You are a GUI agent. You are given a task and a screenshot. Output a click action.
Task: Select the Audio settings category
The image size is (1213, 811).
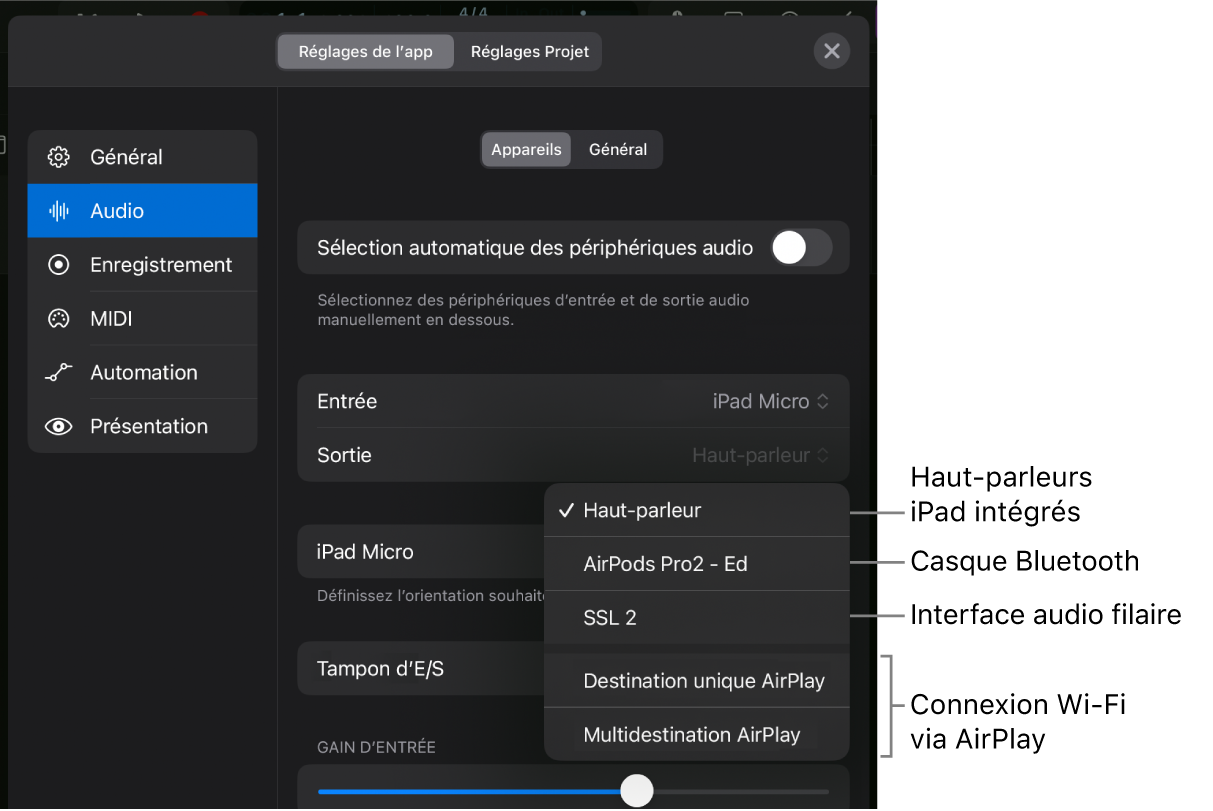(142, 210)
